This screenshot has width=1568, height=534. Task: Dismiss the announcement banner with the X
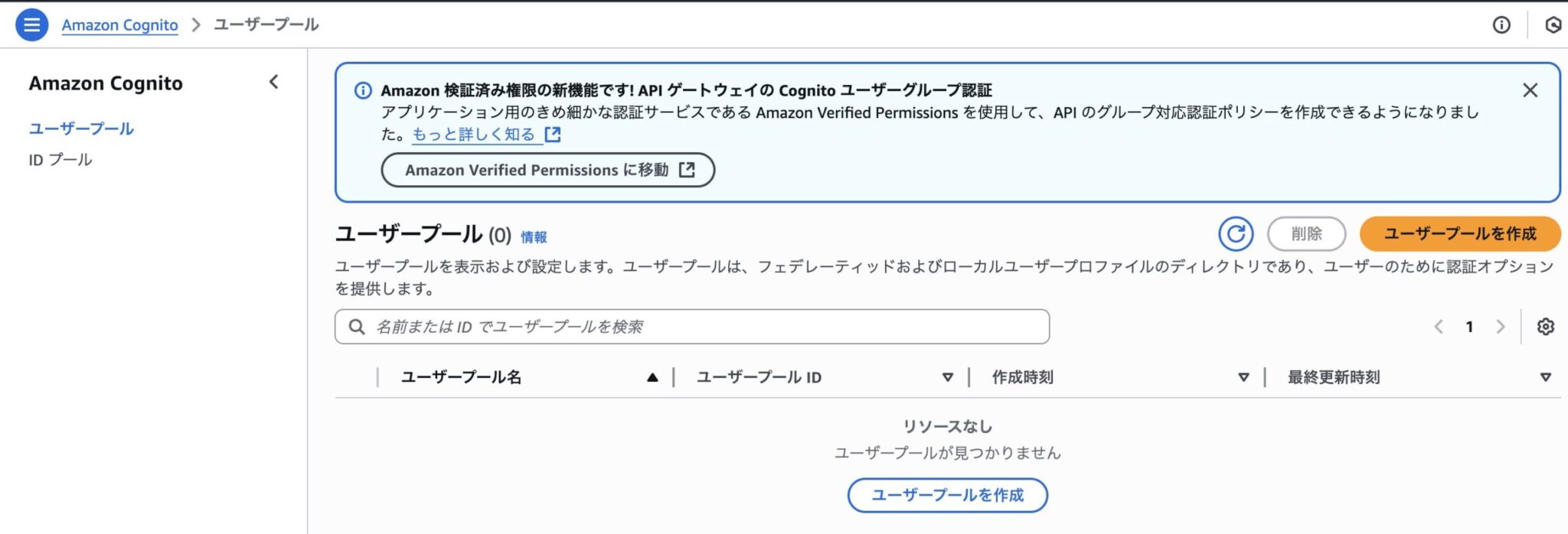click(1530, 90)
